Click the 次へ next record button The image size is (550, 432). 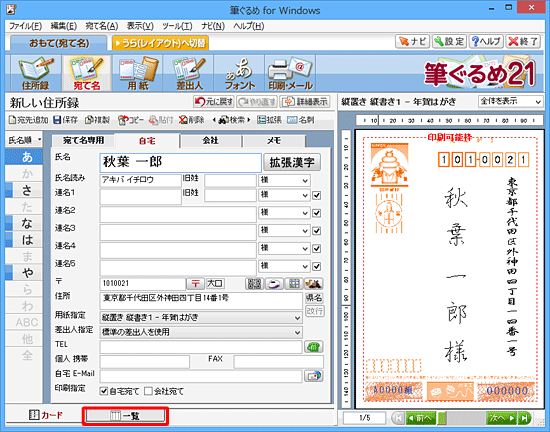tap(502, 418)
